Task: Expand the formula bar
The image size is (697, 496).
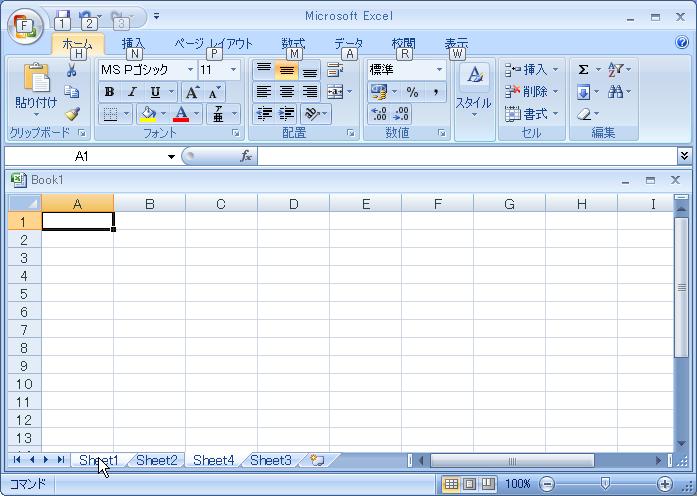Action: point(684,156)
